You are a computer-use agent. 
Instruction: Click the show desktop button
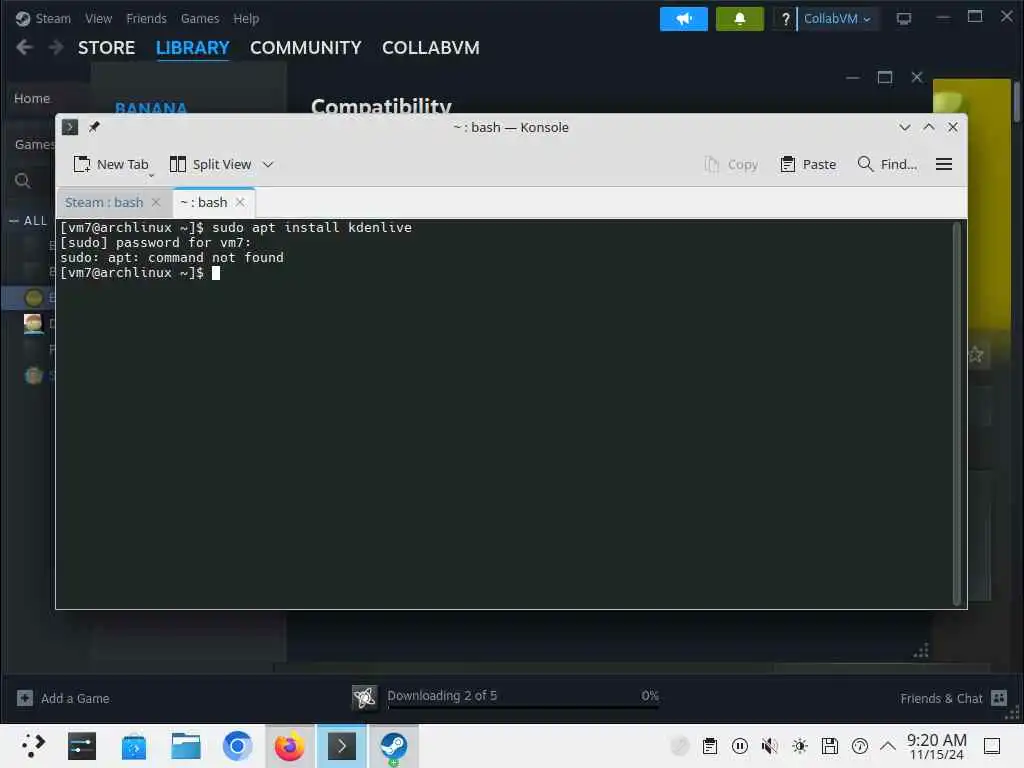pyautogui.click(x=993, y=746)
